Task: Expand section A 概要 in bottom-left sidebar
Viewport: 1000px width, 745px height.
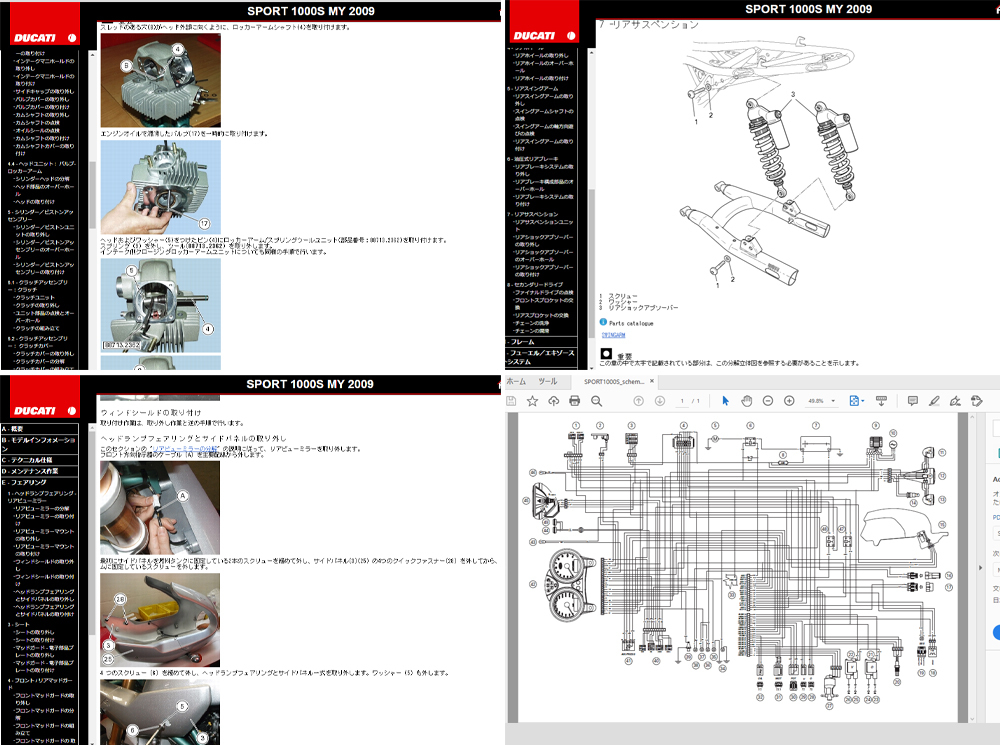Action: [40, 429]
